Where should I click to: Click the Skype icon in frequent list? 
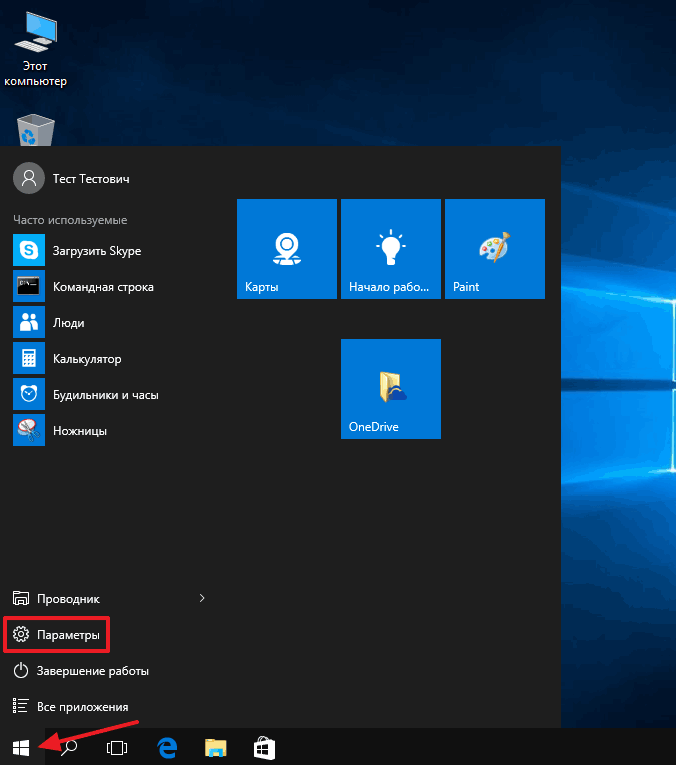(29, 250)
